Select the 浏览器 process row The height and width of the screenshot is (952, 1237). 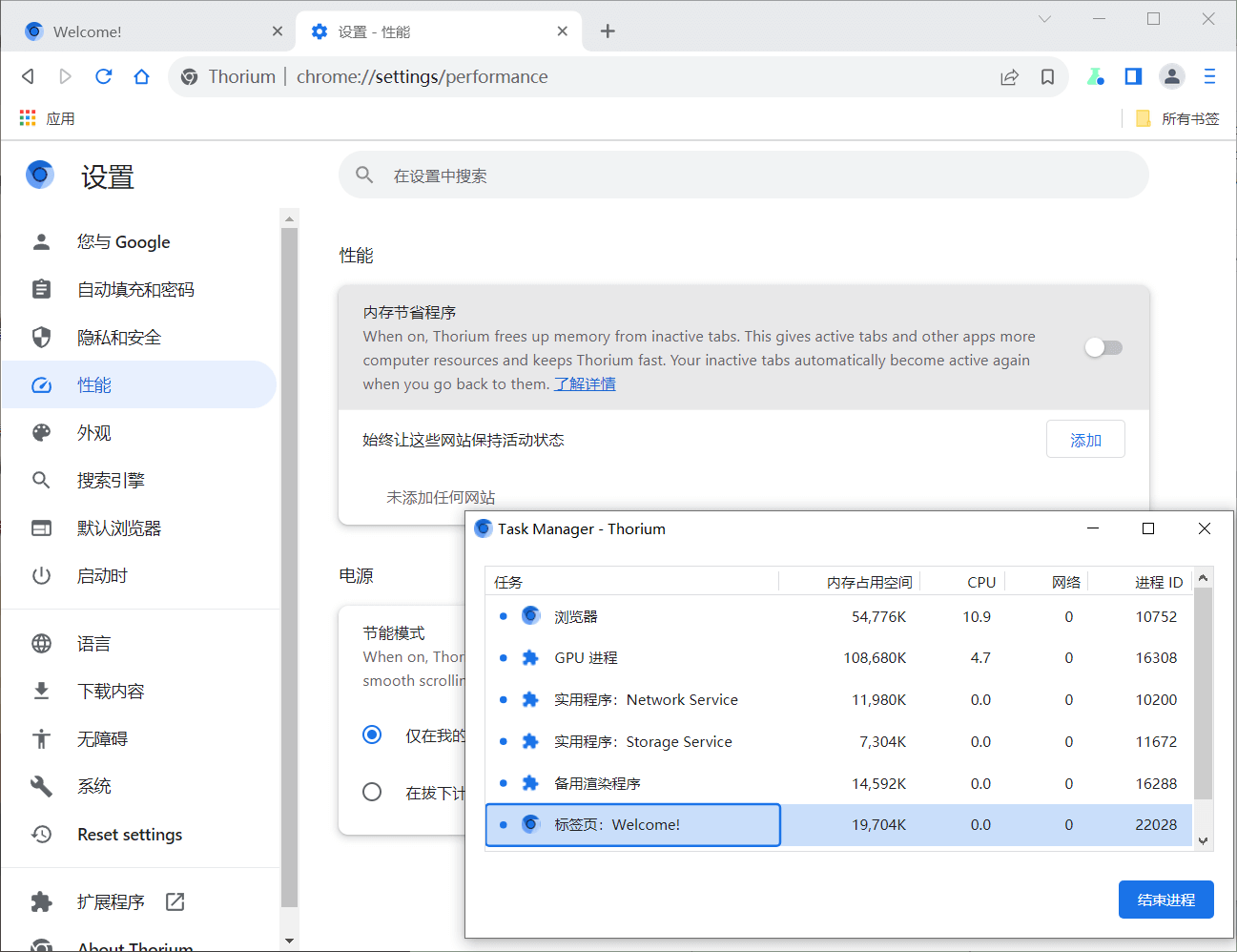[x=839, y=616]
